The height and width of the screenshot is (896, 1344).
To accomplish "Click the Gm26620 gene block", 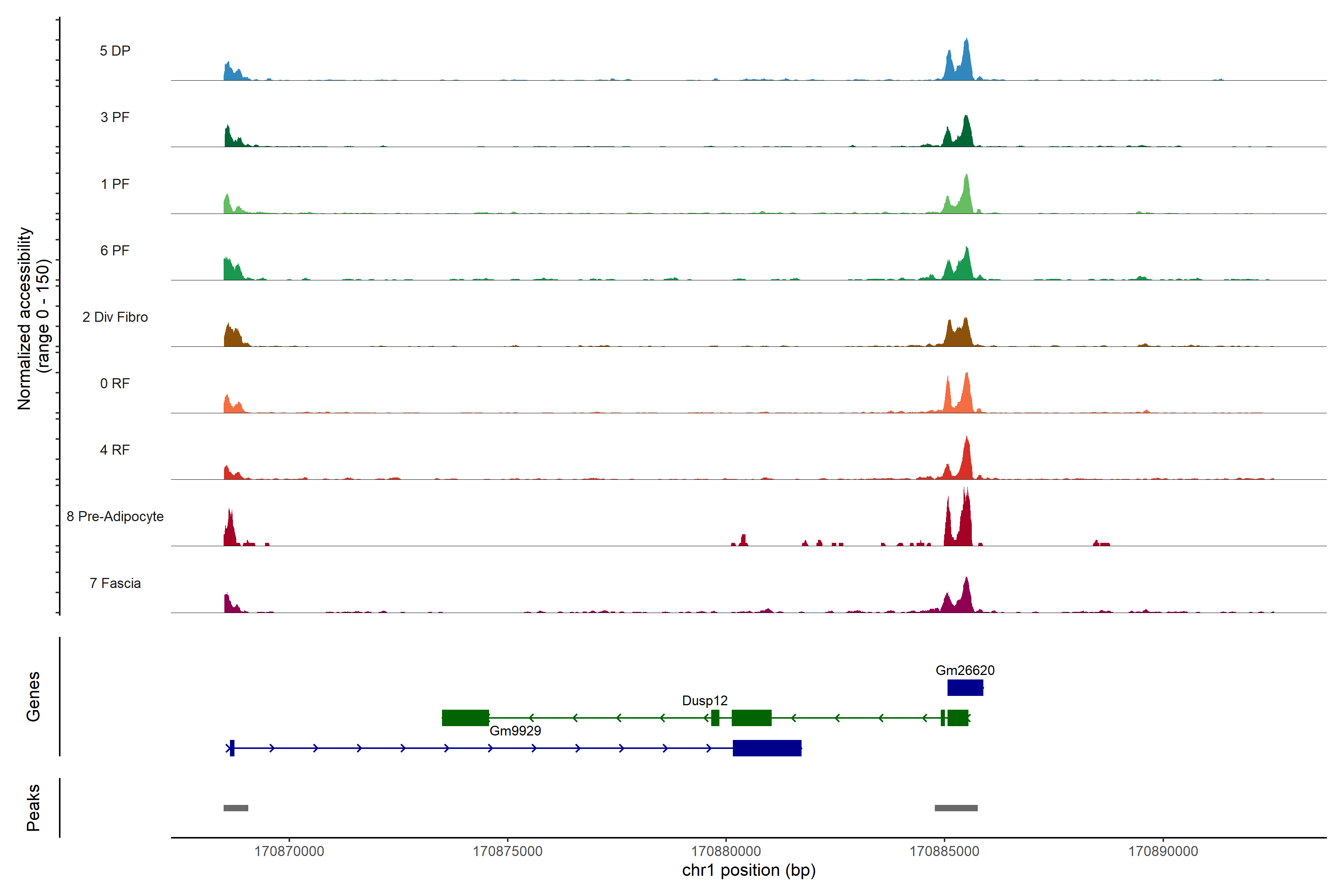I will tap(965, 687).
